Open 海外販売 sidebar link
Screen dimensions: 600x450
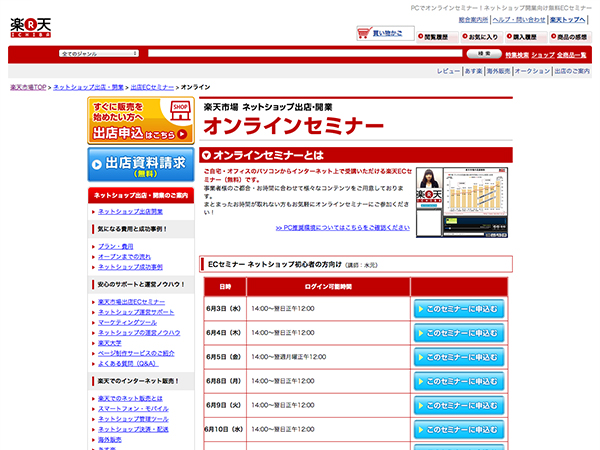(x=109, y=440)
